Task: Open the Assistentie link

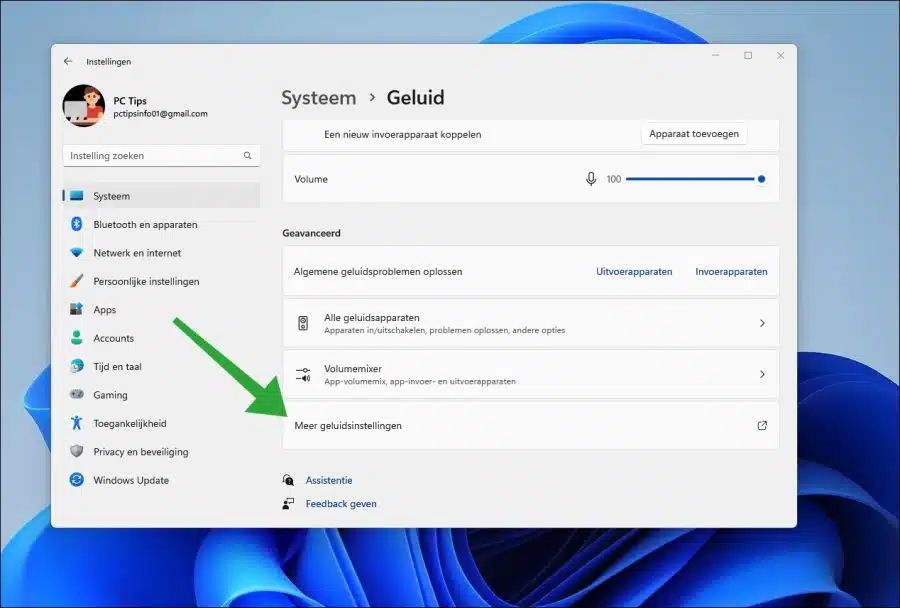Action: click(x=329, y=480)
